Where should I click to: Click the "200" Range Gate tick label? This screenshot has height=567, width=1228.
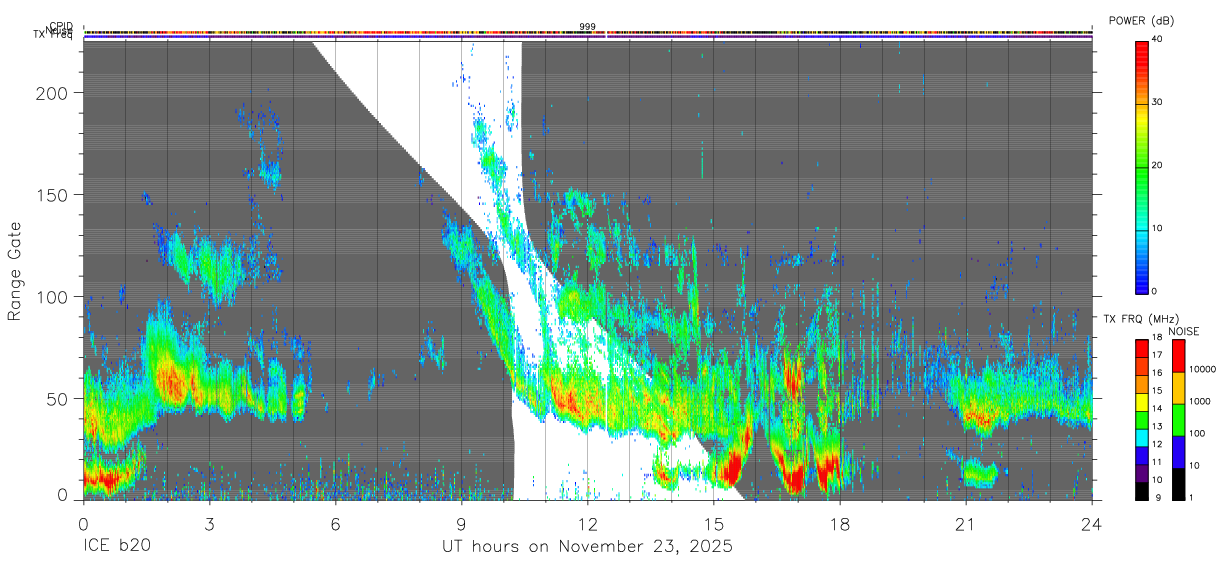click(x=53, y=93)
